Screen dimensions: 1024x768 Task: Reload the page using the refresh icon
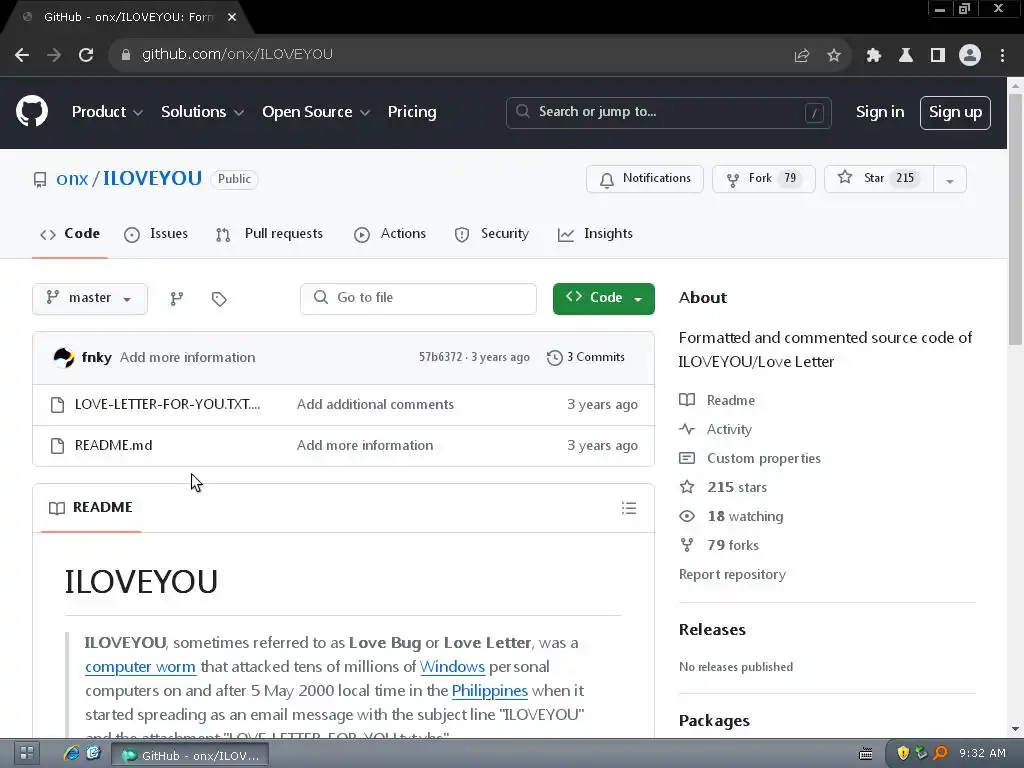pos(86,55)
